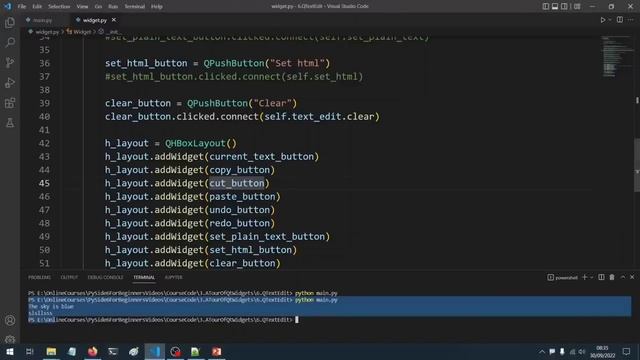The height and width of the screenshot is (360, 640).
Task: Open the Windows Start menu
Action: [x=9, y=351]
